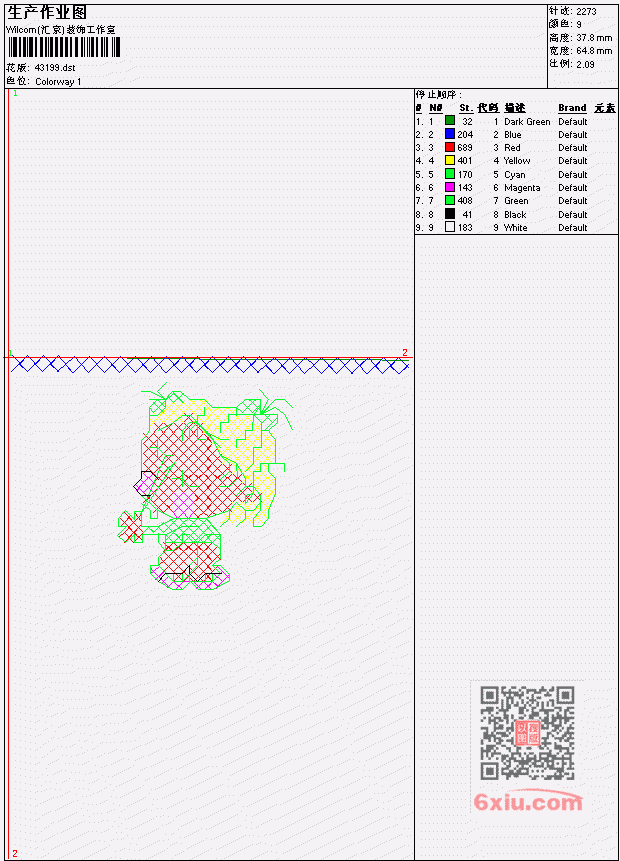Click stitch count 689
The width and height of the screenshot is (620, 861).
[465, 148]
